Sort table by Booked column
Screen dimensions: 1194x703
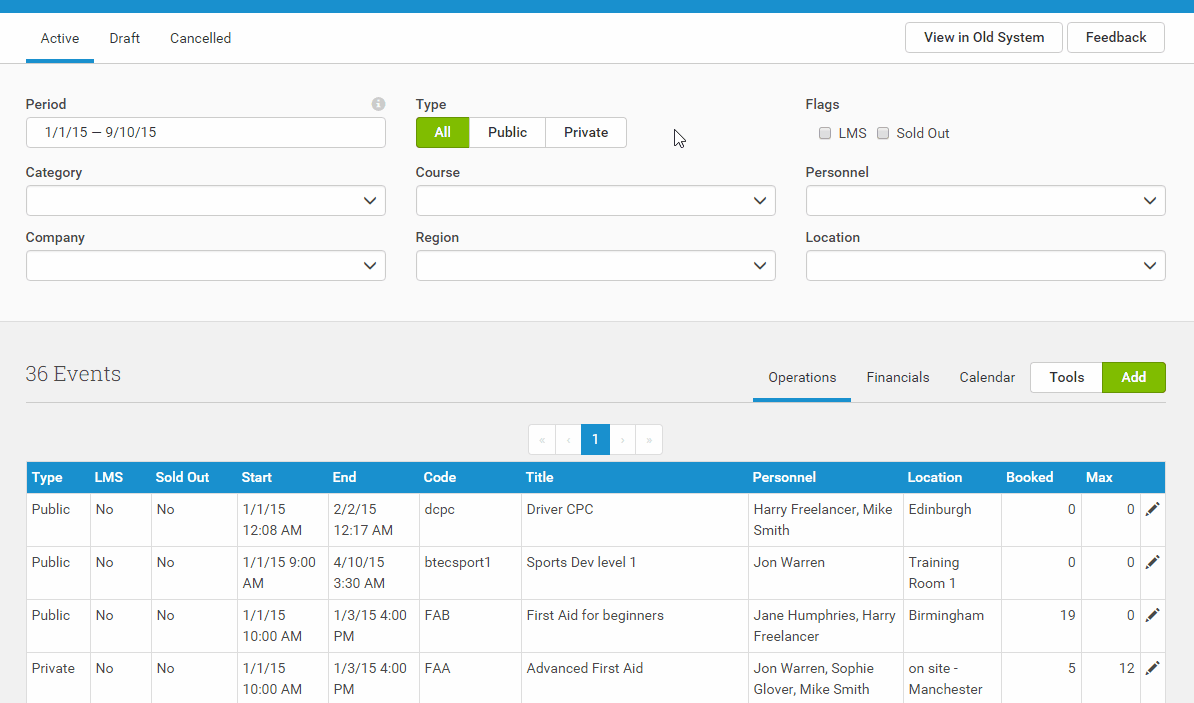[x=1030, y=478]
